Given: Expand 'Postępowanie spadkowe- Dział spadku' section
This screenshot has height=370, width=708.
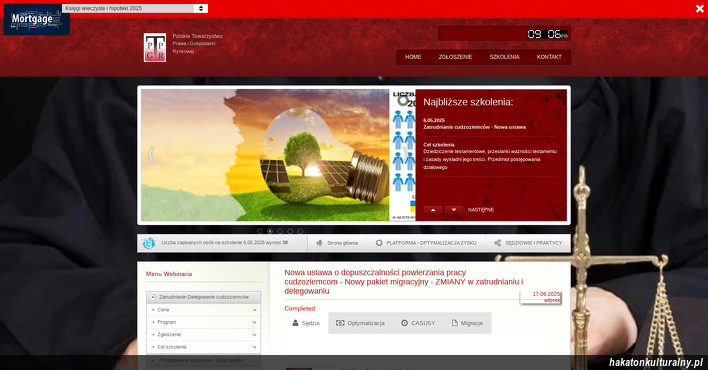Looking at the screenshot, I should (x=204, y=361).
